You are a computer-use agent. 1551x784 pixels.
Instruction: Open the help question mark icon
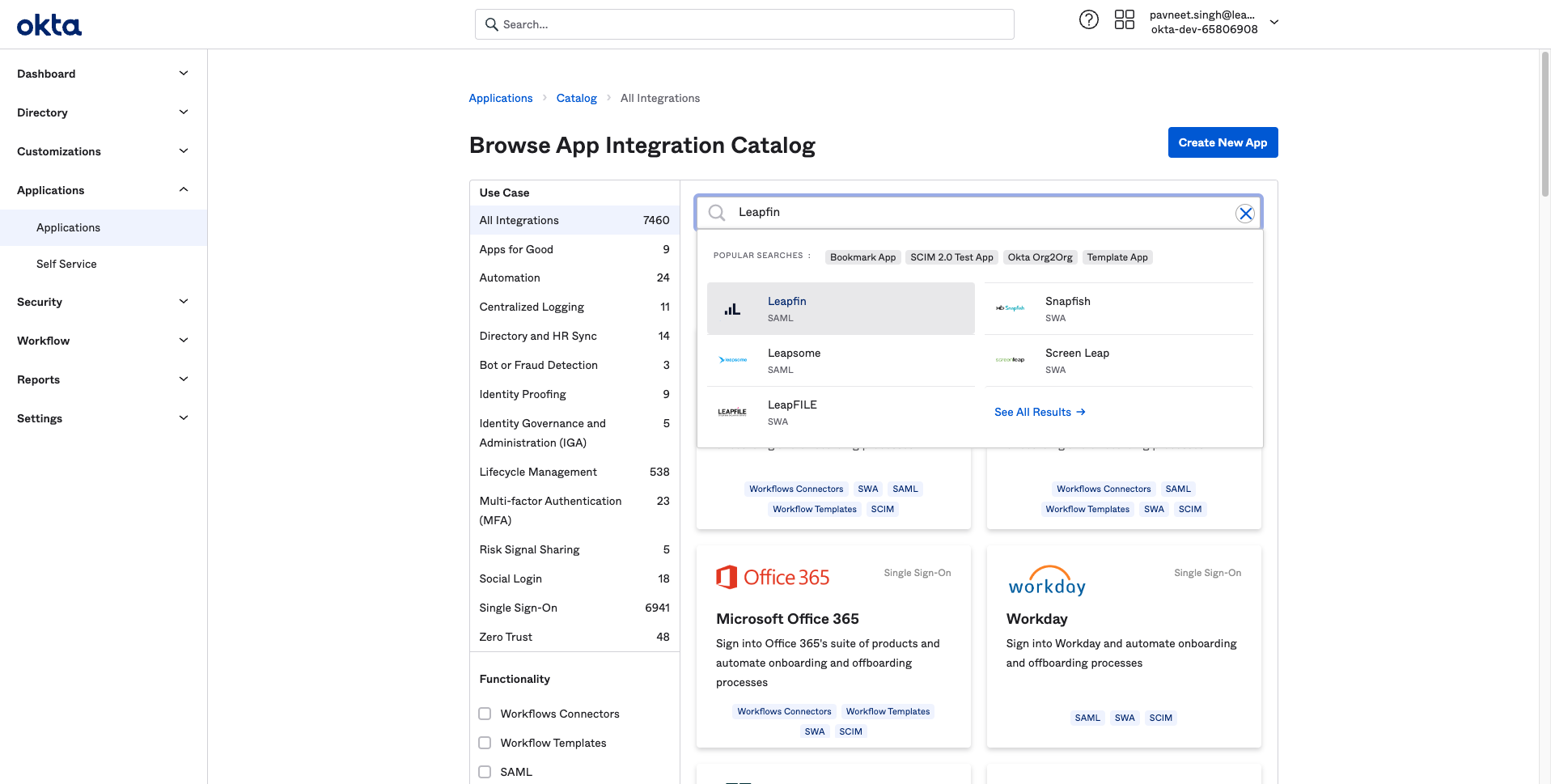(1088, 20)
